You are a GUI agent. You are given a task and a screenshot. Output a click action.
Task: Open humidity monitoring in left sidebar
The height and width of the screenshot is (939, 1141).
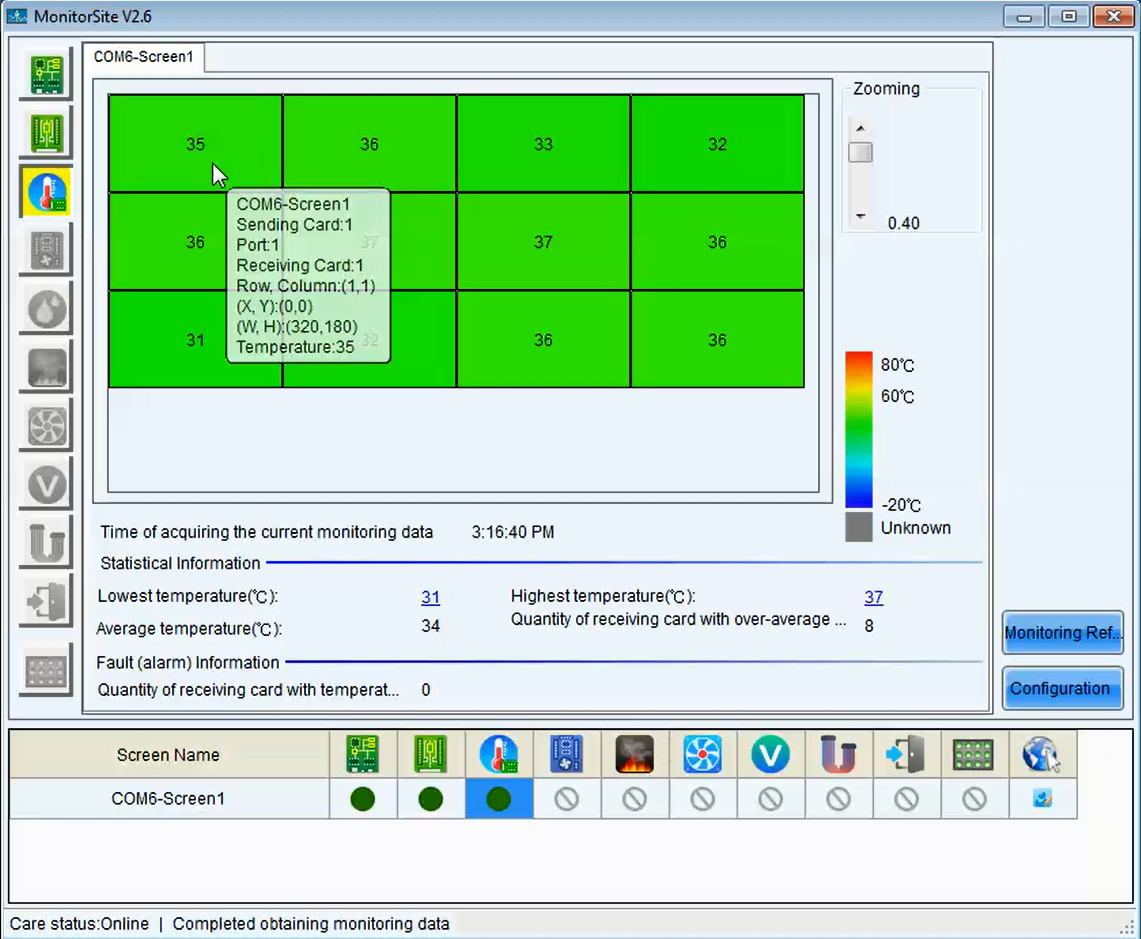46,310
